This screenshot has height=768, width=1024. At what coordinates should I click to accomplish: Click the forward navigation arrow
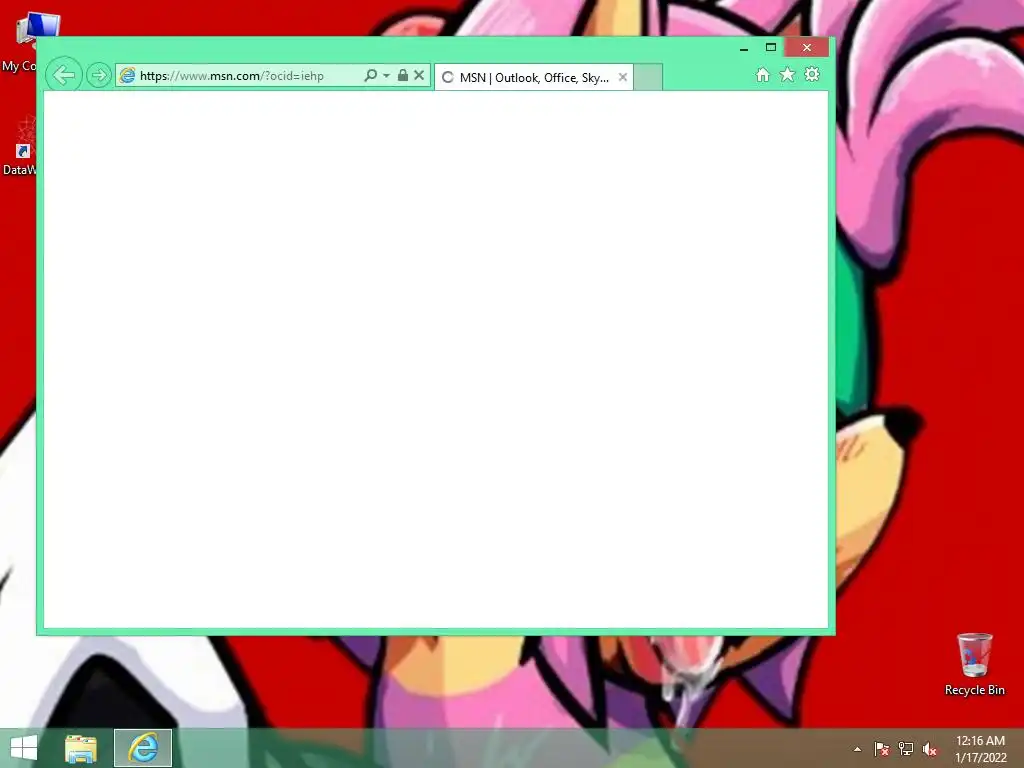99,75
